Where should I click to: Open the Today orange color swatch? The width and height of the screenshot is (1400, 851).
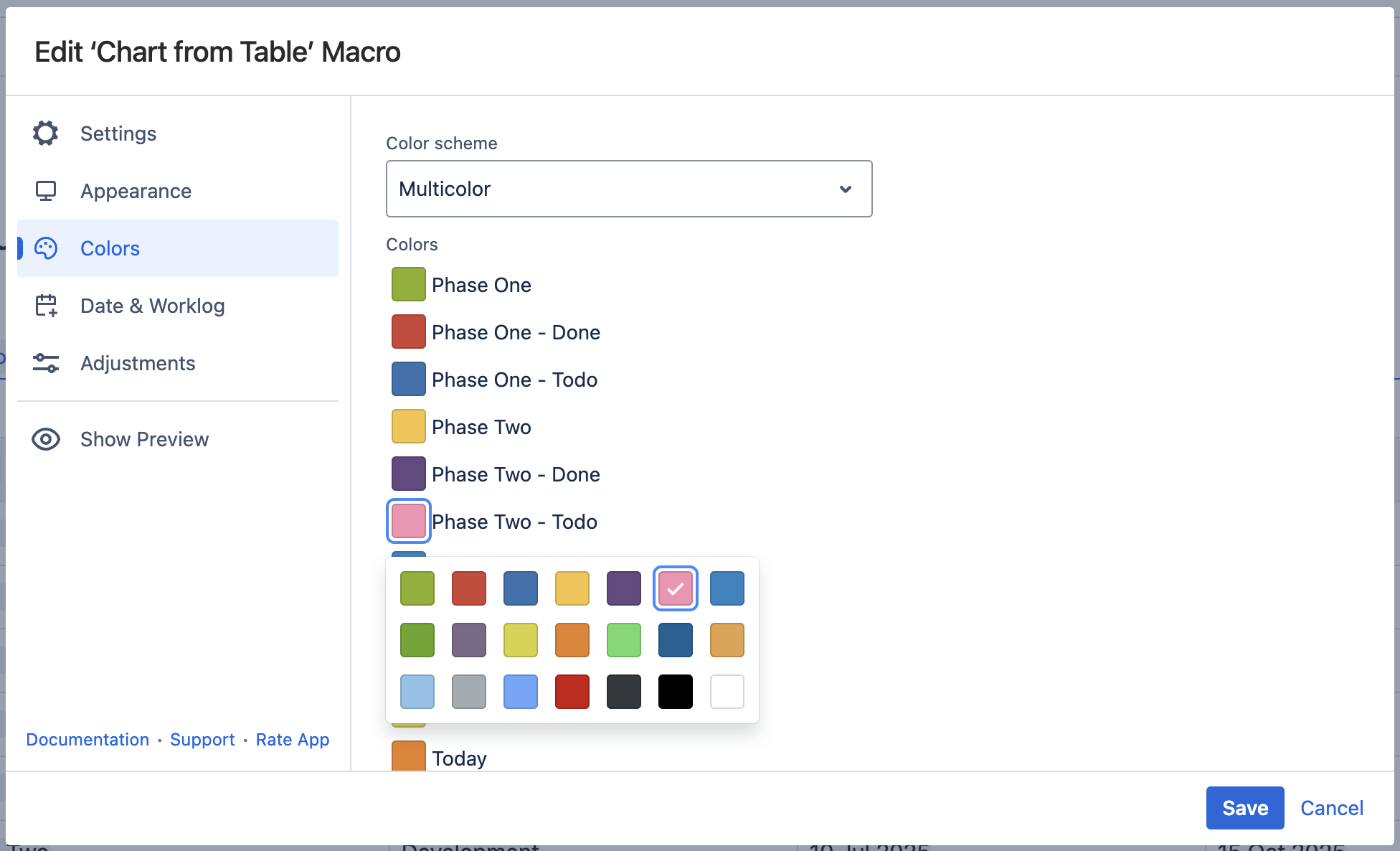pos(409,756)
